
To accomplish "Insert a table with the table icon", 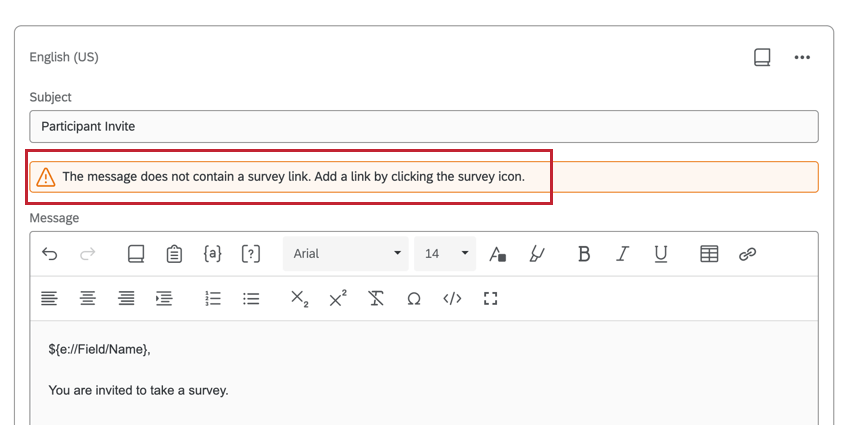I will pyautogui.click(x=709, y=254).
